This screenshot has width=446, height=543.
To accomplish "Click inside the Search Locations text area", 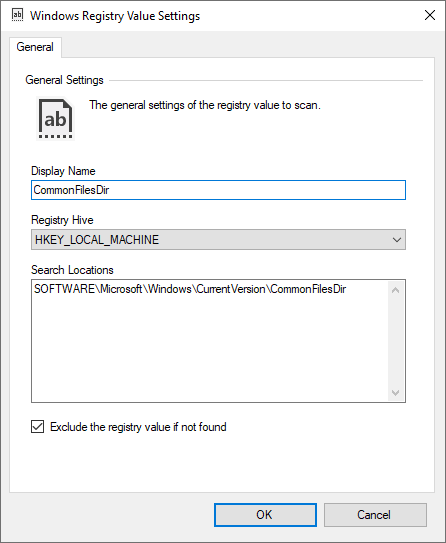I will pyautogui.click(x=210, y=341).
